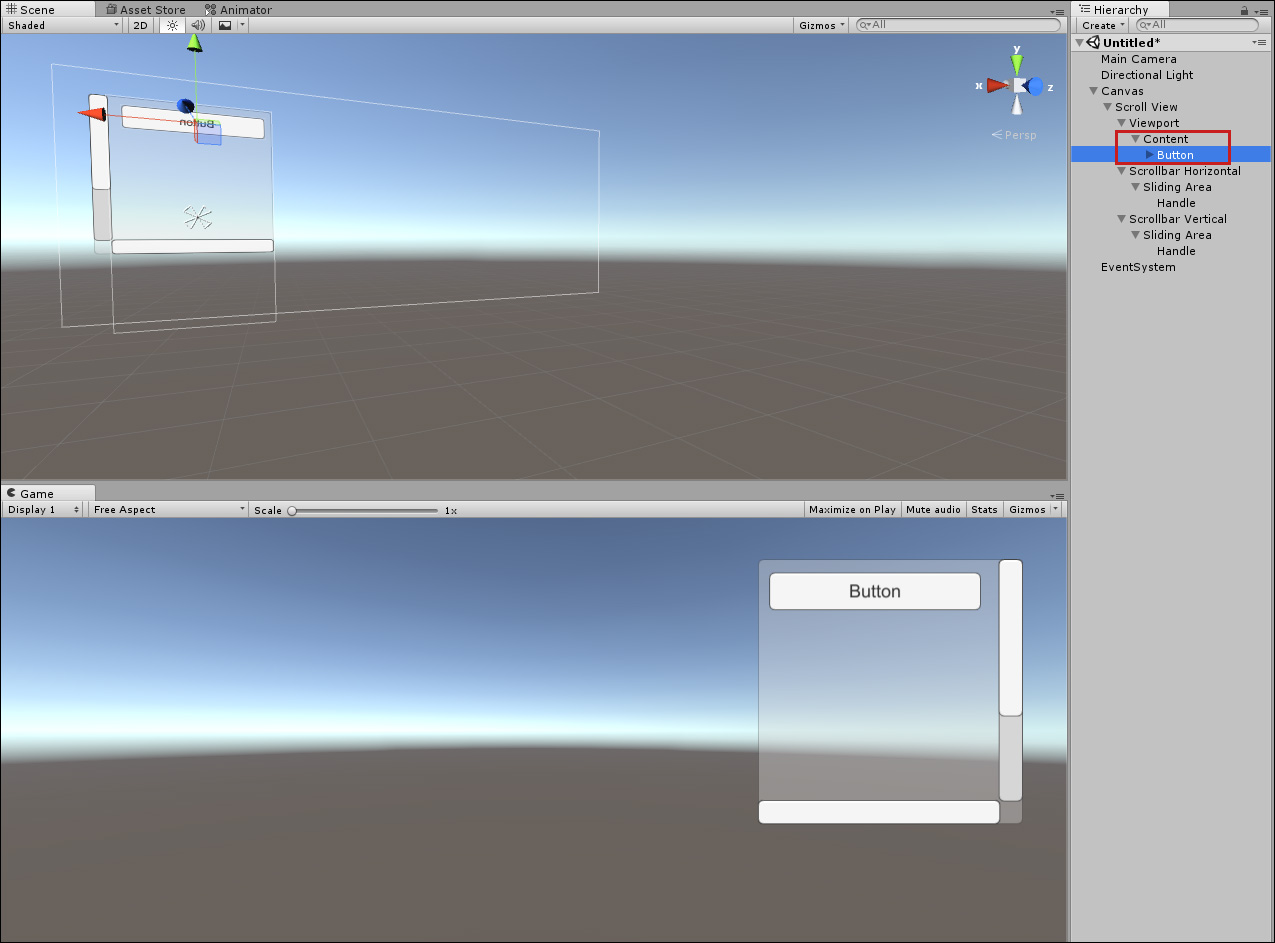The width and height of the screenshot is (1275, 943).
Task: Open the Untitled* scene options menu
Action: [1261, 43]
